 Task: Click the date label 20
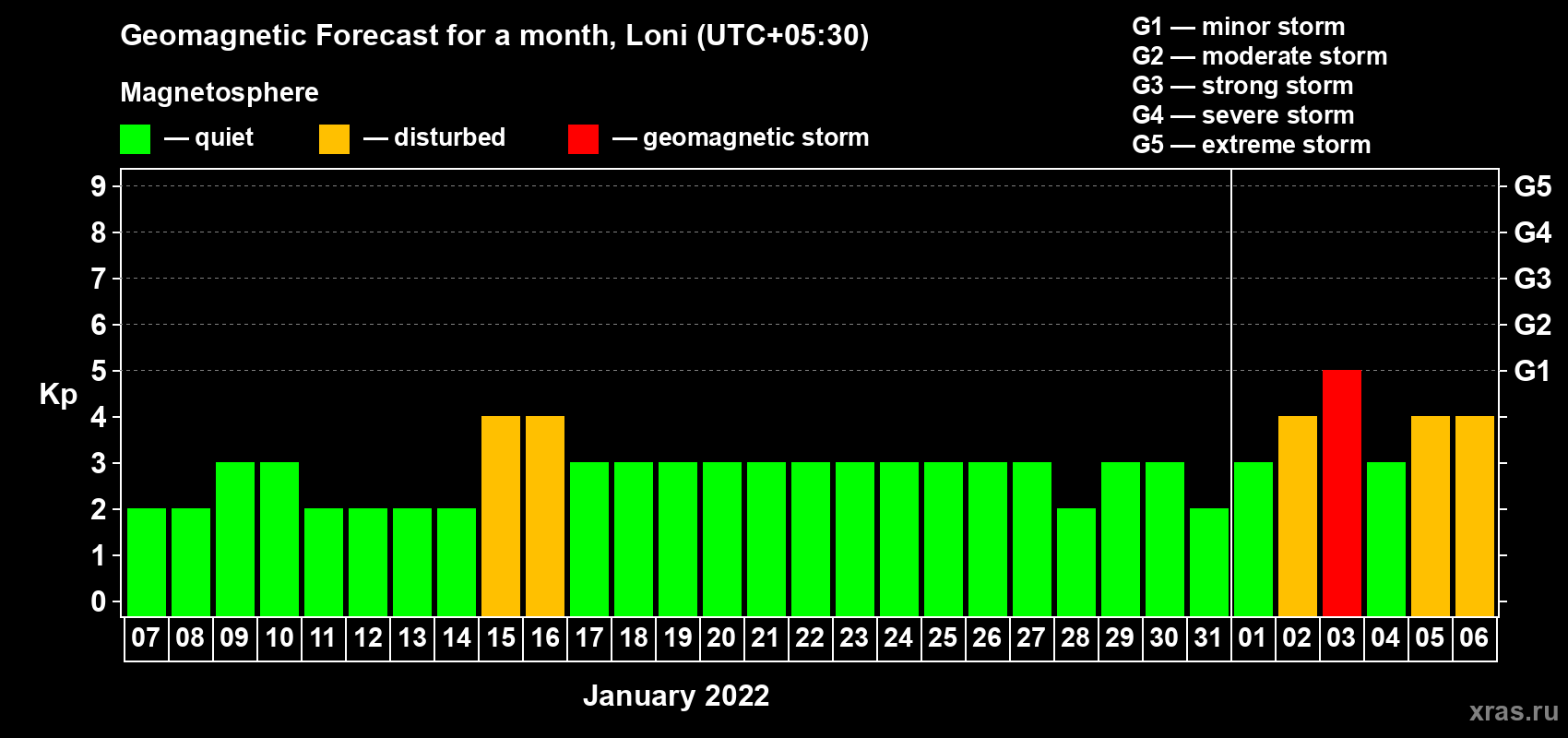coord(721,638)
